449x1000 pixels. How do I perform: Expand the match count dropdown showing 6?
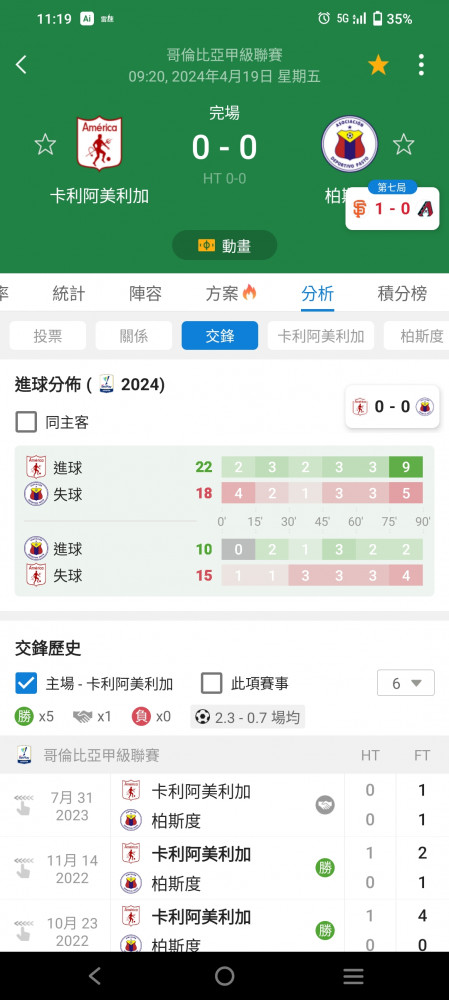click(x=406, y=683)
